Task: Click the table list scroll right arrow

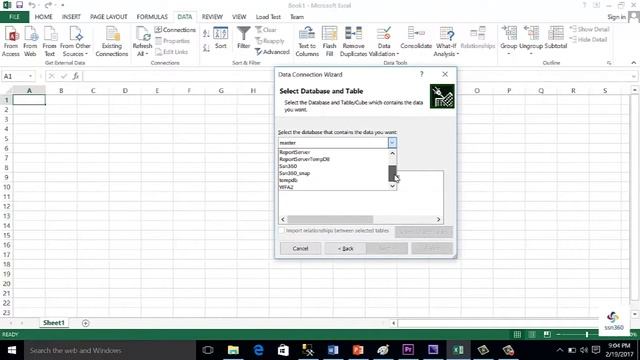Action: tap(438, 219)
